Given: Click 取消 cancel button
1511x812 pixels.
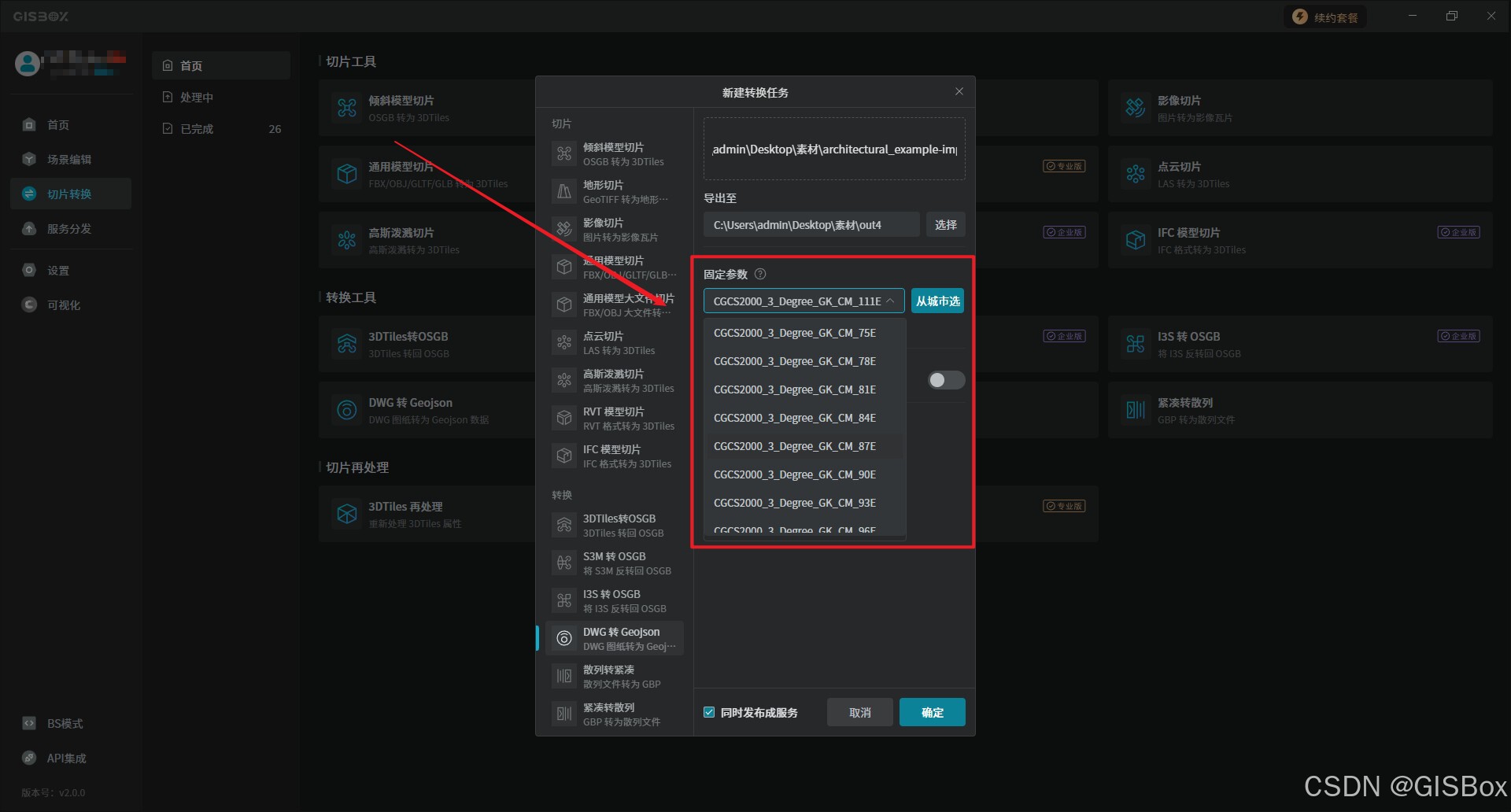Looking at the screenshot, I should [860, 712].
